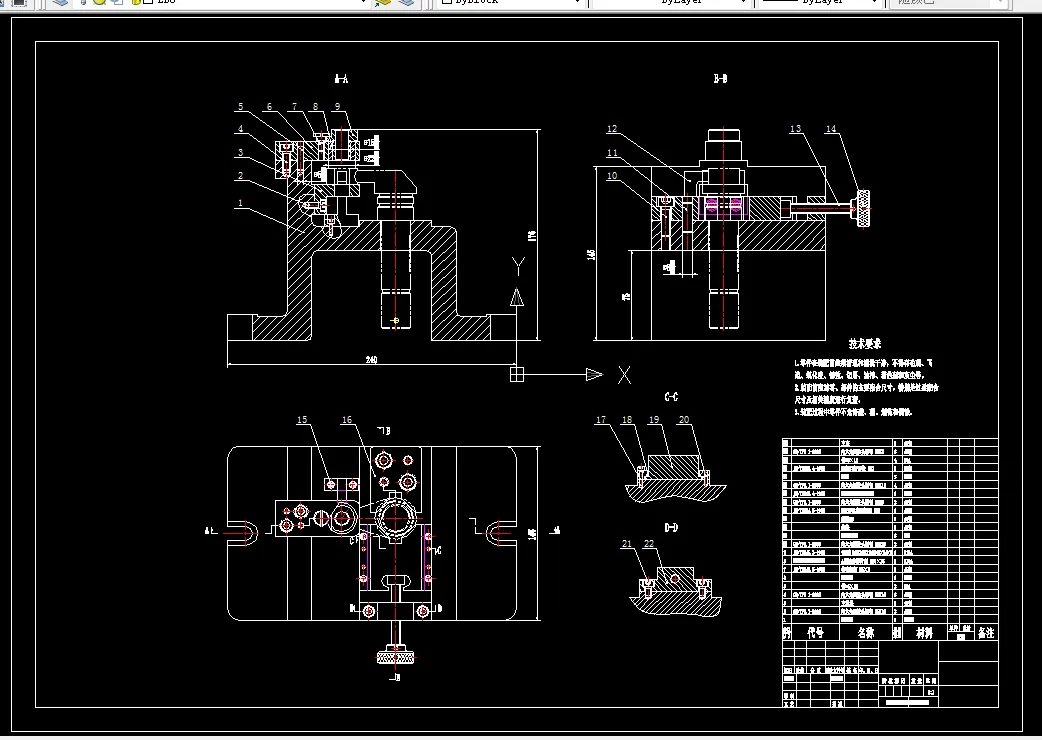Viewport: 1042px width, 740px height.
Task: Select part callout number 22
Action: point(649,544)
